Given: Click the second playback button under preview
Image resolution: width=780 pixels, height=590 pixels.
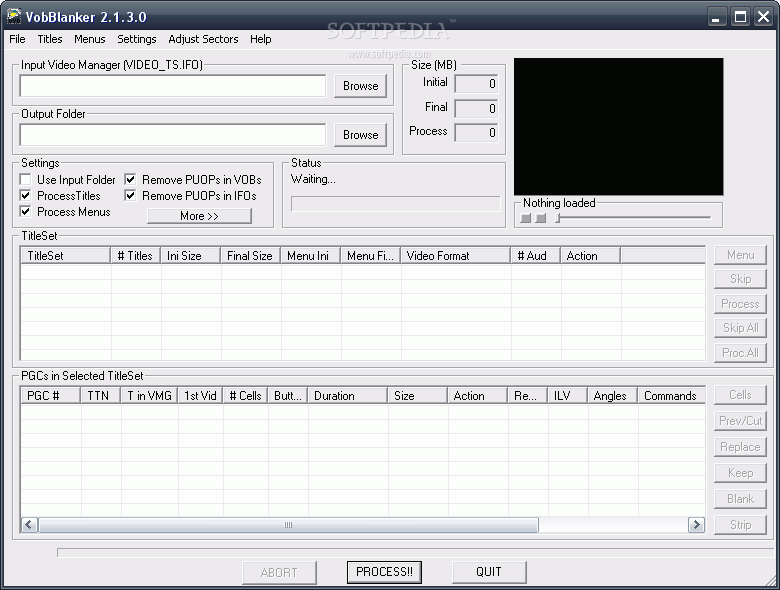Looking at the screenshot, I should (x=541, y=218).
